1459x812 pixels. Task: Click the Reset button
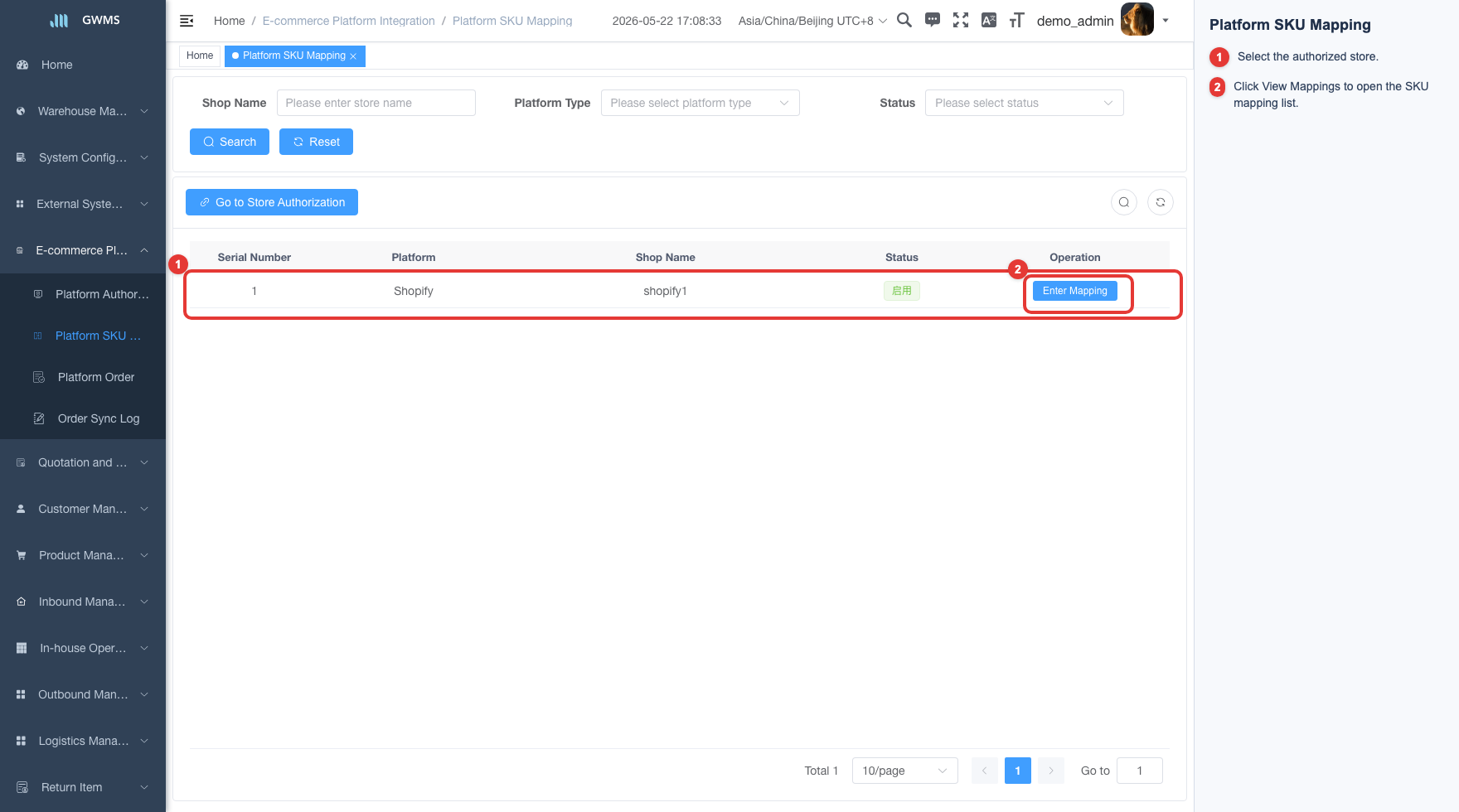coord(316,142)
